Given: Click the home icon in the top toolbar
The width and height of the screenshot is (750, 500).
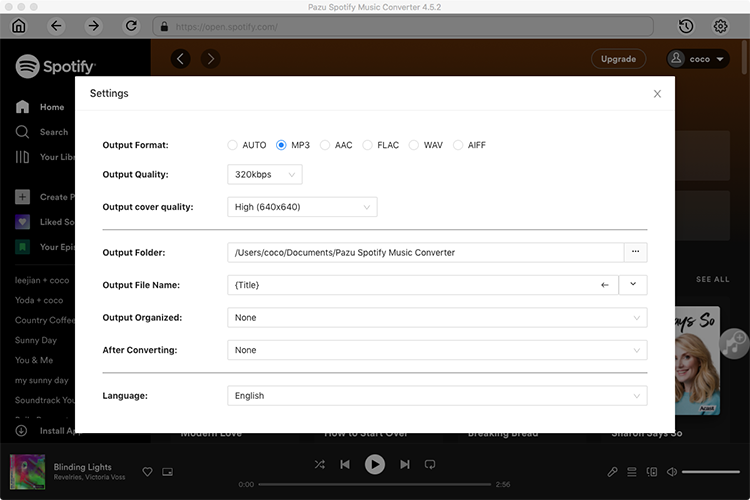Looking at the screenshot, I should 19,26.
